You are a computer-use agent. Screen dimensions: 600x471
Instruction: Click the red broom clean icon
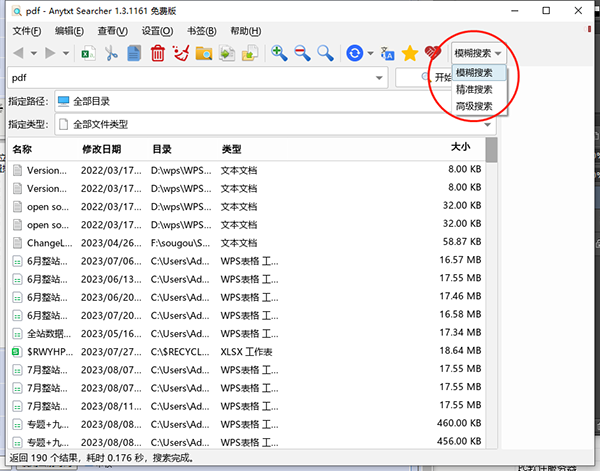pos(181,53)
